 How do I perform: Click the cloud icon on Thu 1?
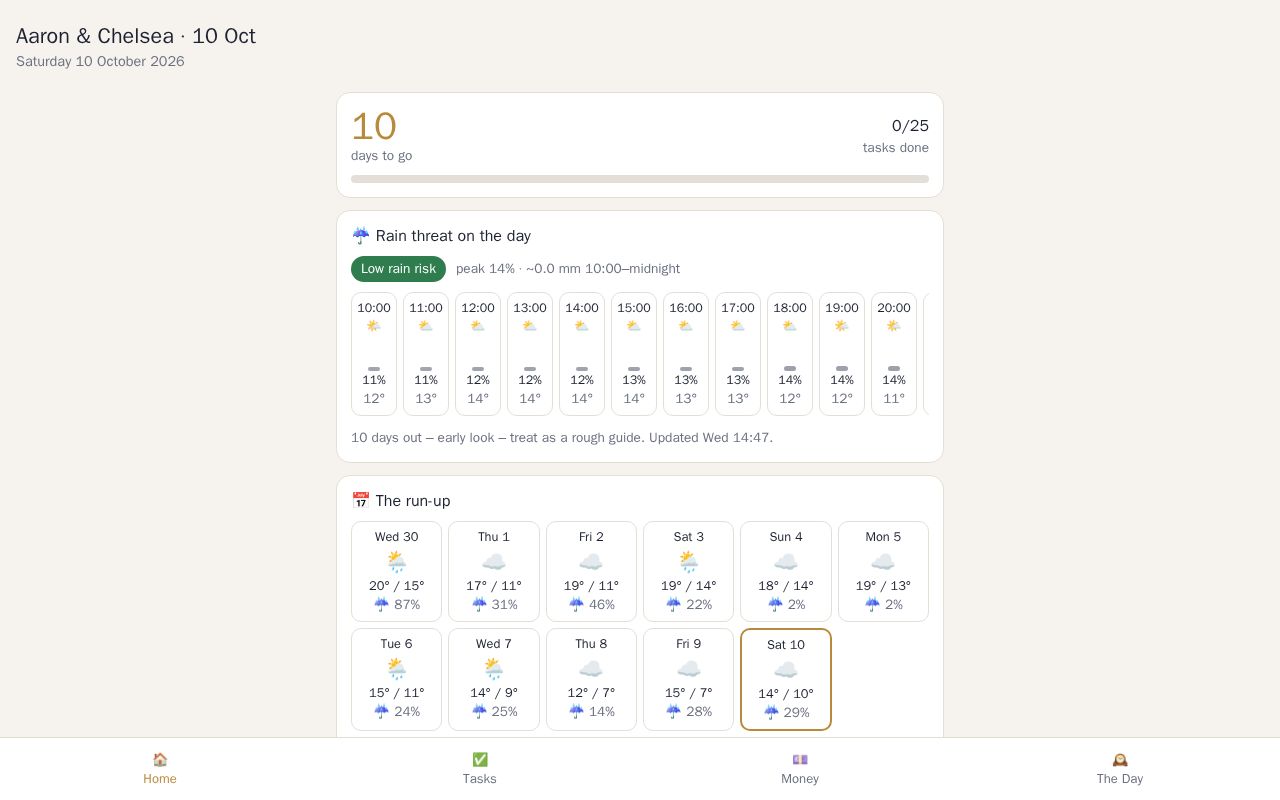[x=494, y=562]
